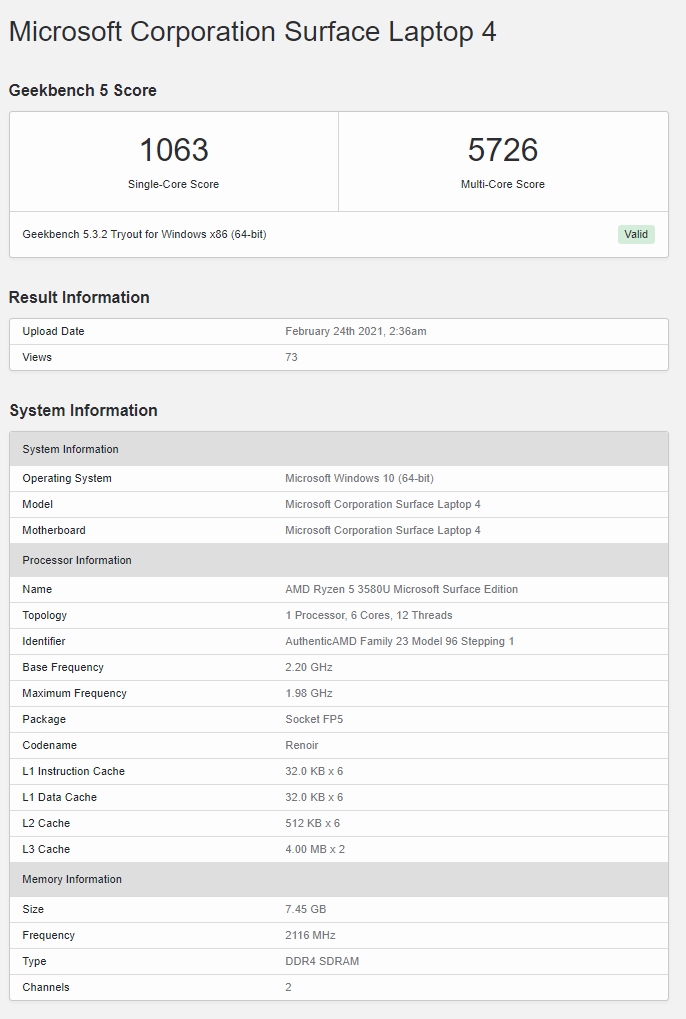686x1019 pixels.
Task: Select the 4.00 MB x 2 value
Action: tap(315, 849)
